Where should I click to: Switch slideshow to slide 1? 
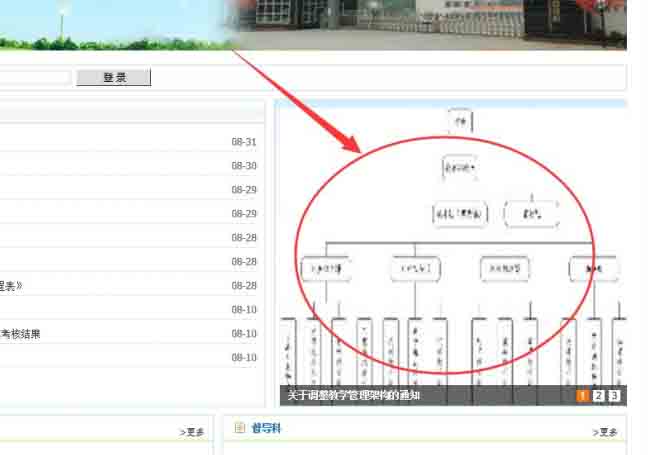click(x=582, y=396)
